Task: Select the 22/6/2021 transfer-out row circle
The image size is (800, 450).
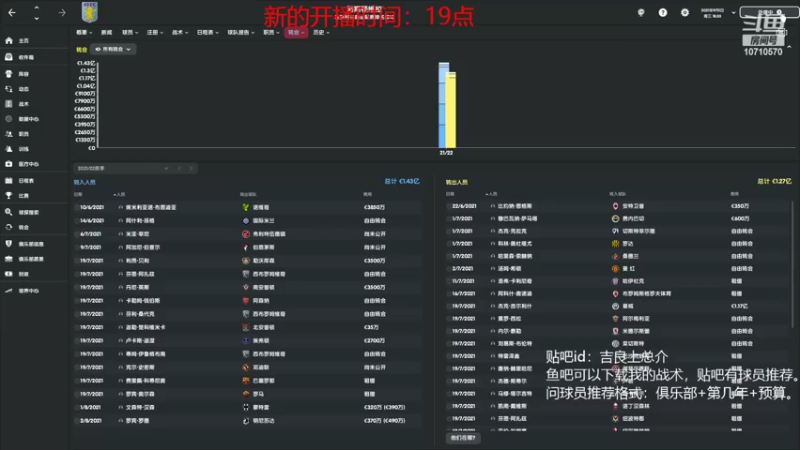Action: coord(448,206)
